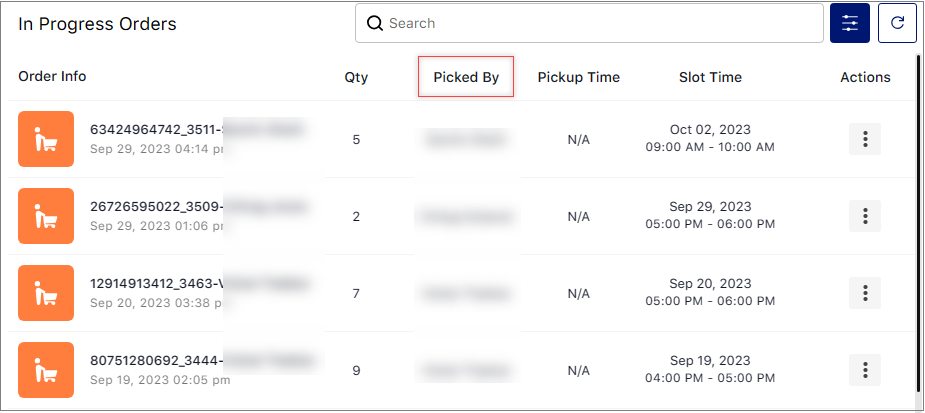925x413 pixels.
Task: Click cart icon for order 63424964742_3511
Action: (x=46, y=139)
